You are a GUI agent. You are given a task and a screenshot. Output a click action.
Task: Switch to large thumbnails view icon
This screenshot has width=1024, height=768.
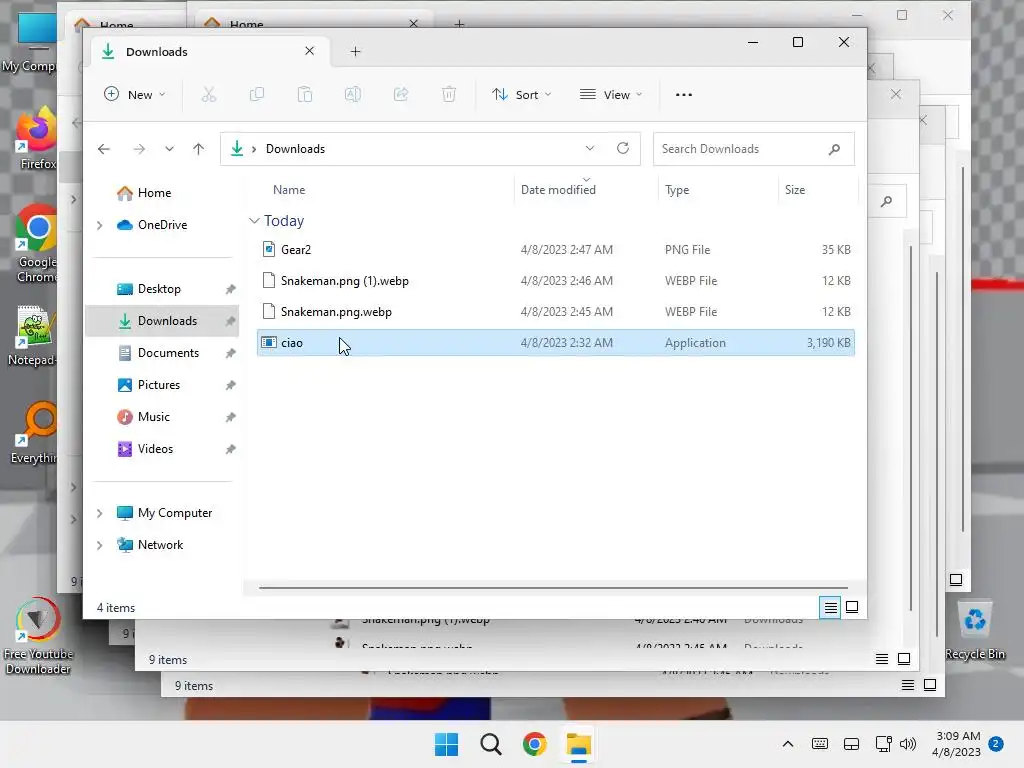pyautogui.click(x=852, y=607)
